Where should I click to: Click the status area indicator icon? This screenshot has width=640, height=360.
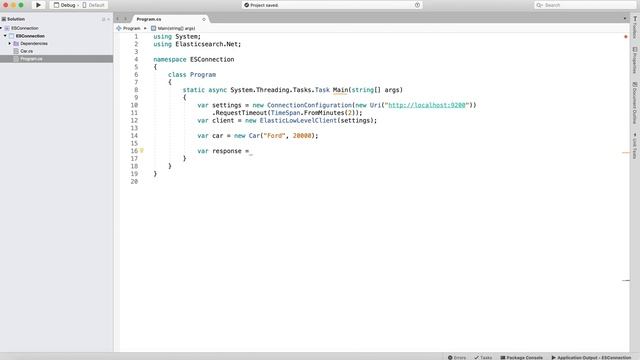click(417, 5)
